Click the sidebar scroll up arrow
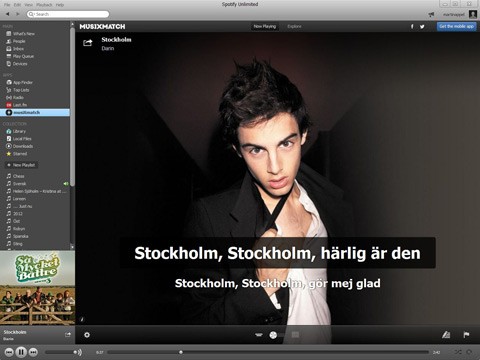The height and width of the screenshot is (360, 480). (x=72, y=24)
